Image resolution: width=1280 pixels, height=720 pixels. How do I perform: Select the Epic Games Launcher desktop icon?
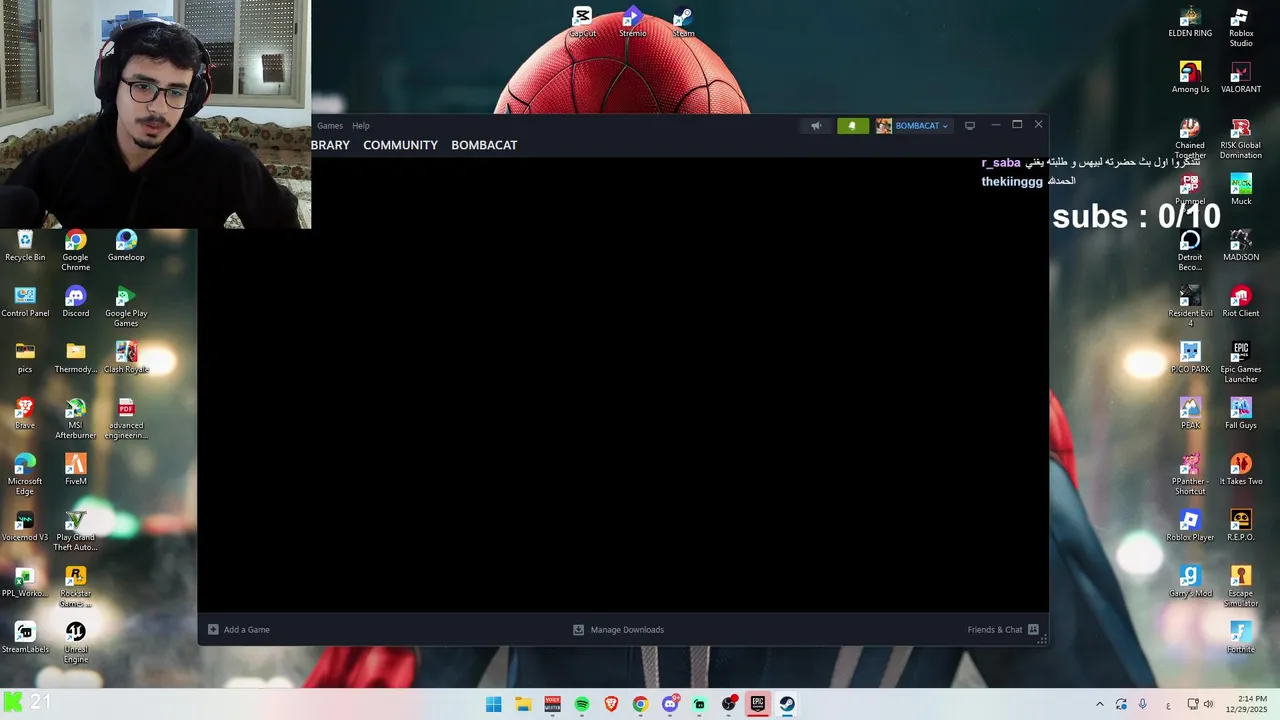pos(1241,363)
